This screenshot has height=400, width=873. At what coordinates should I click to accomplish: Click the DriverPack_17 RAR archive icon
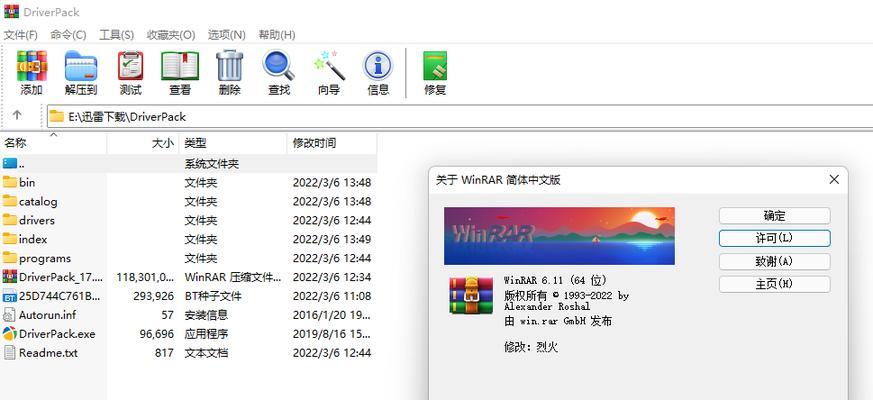coord(10,277)
